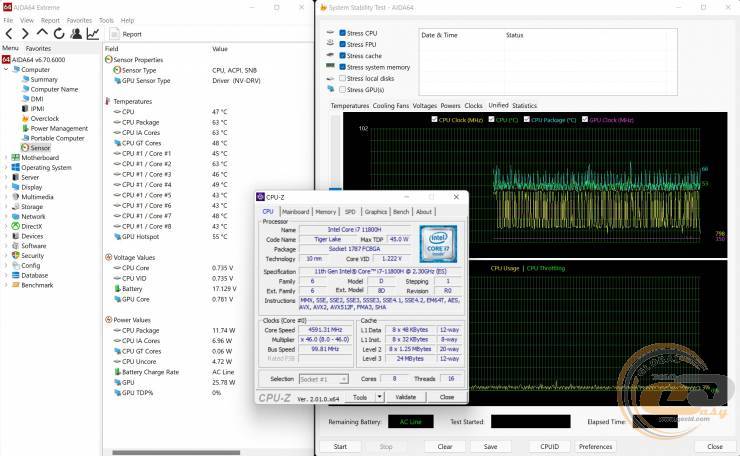Switch to CPU-Z Memory tab
The height and width of the screenshot is (456, 740).
point(326,212)
